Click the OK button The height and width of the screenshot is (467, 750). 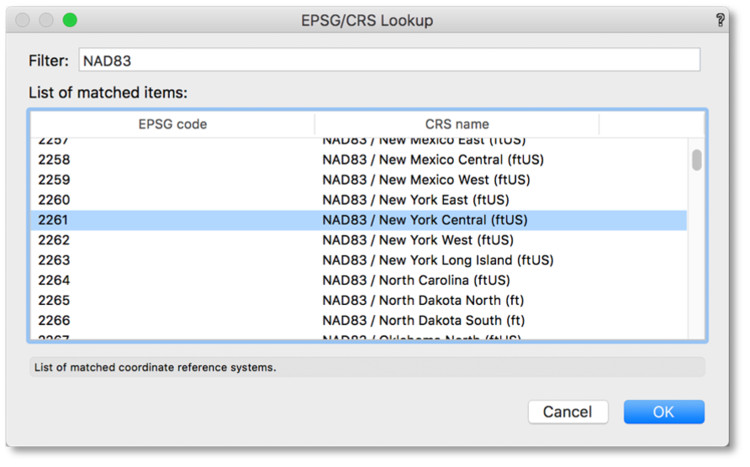[x=663, y=412]
